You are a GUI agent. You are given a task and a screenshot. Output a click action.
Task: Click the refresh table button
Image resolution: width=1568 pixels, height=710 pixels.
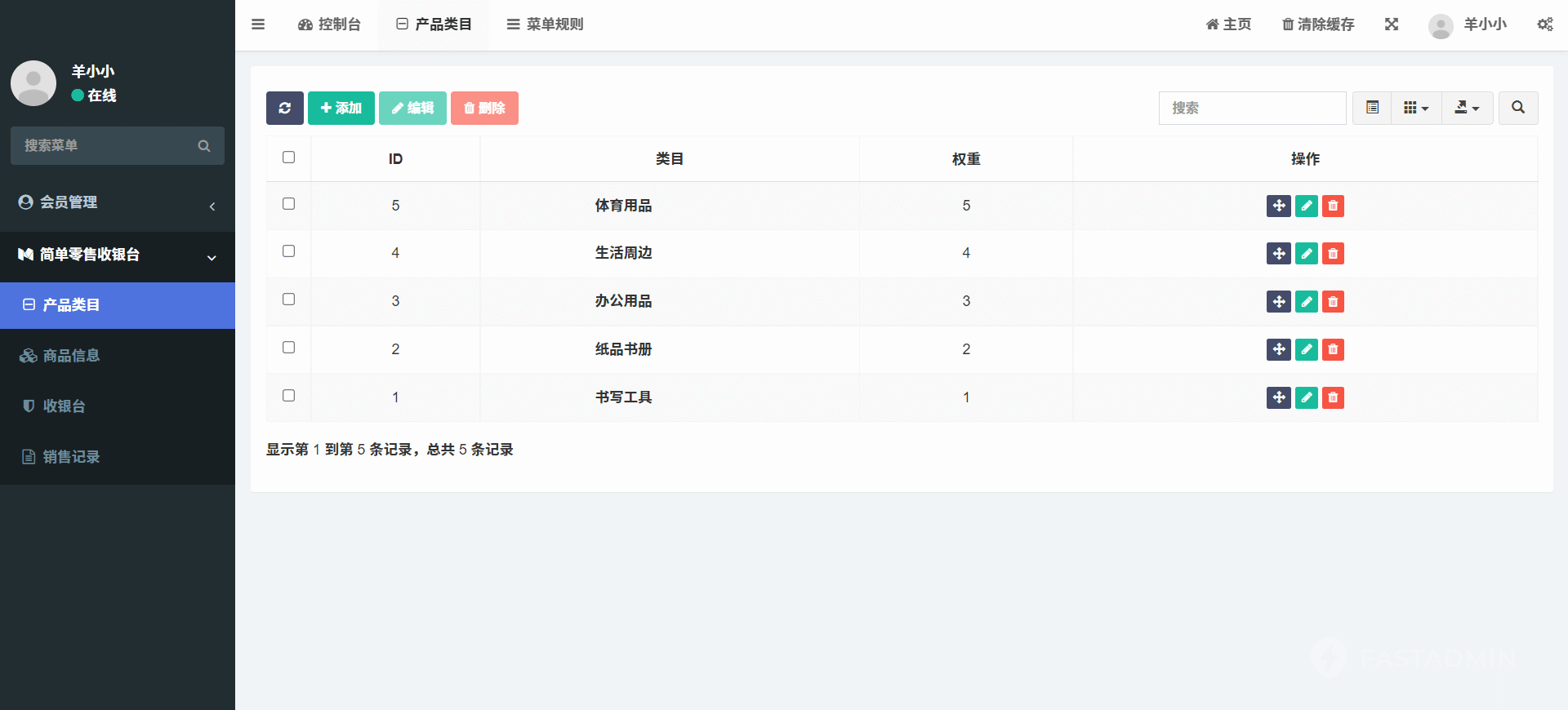click(x=285, y=108)
